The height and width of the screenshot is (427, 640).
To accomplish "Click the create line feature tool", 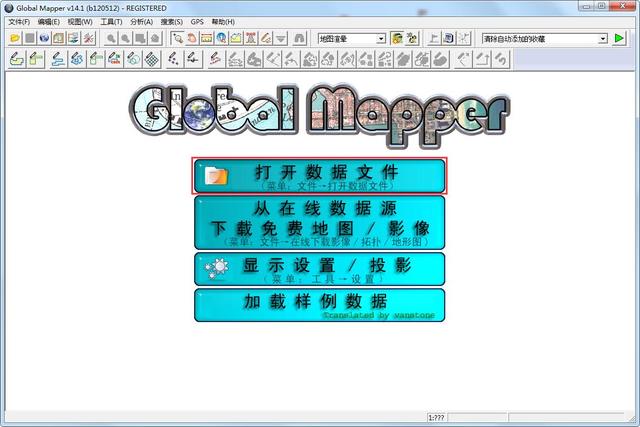I will pos(58,59).
